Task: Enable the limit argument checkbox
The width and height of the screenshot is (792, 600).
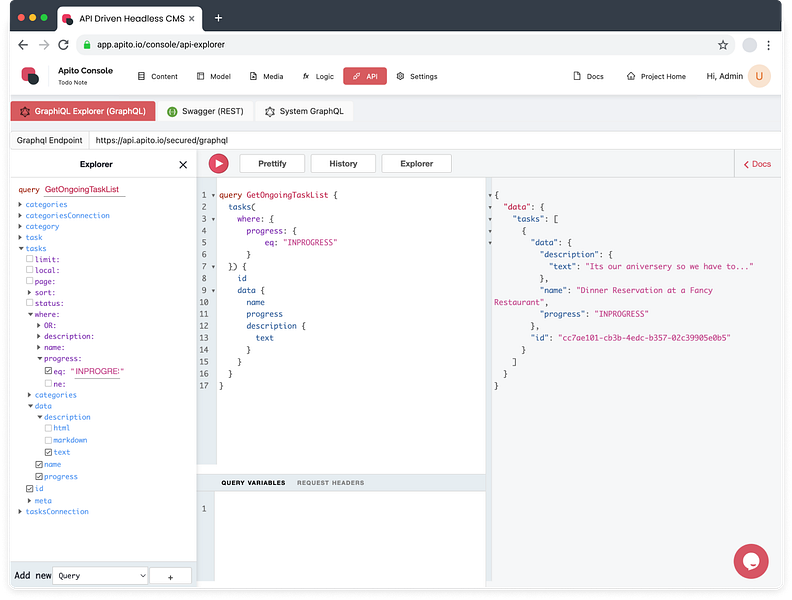Action: (30, 259)
